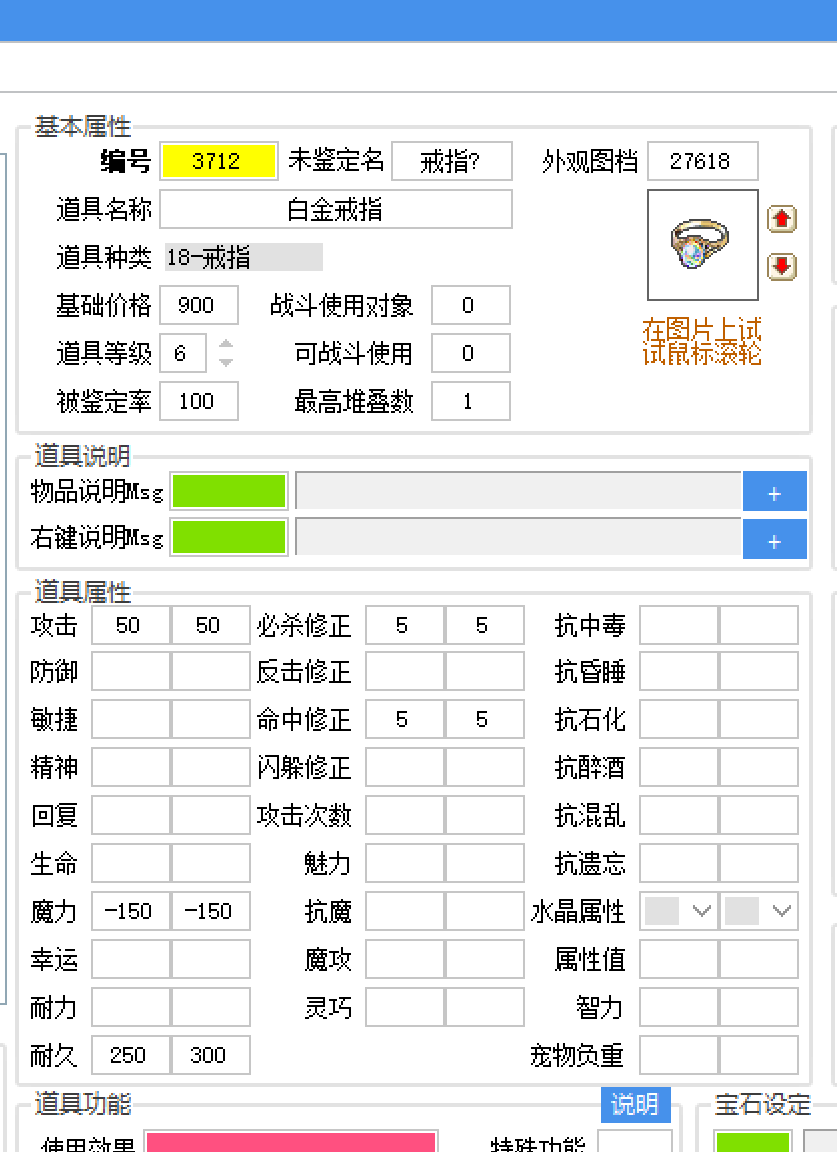This screenshot has width=837, height=1152.
Task: Click the green color swatch for 右键说明Msg
Action: (x=229, y=538)
